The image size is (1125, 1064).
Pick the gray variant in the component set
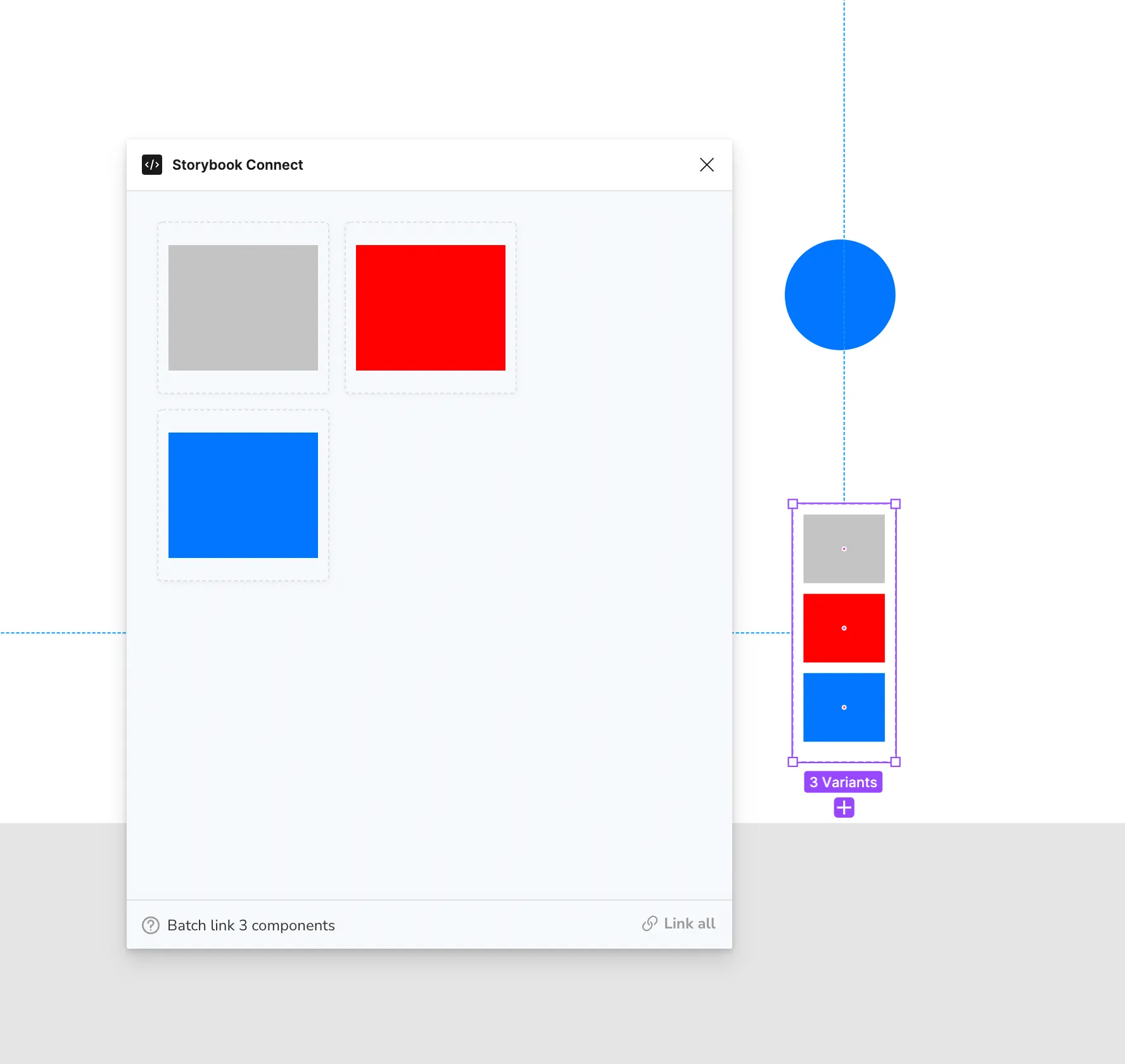pos(844,548)
